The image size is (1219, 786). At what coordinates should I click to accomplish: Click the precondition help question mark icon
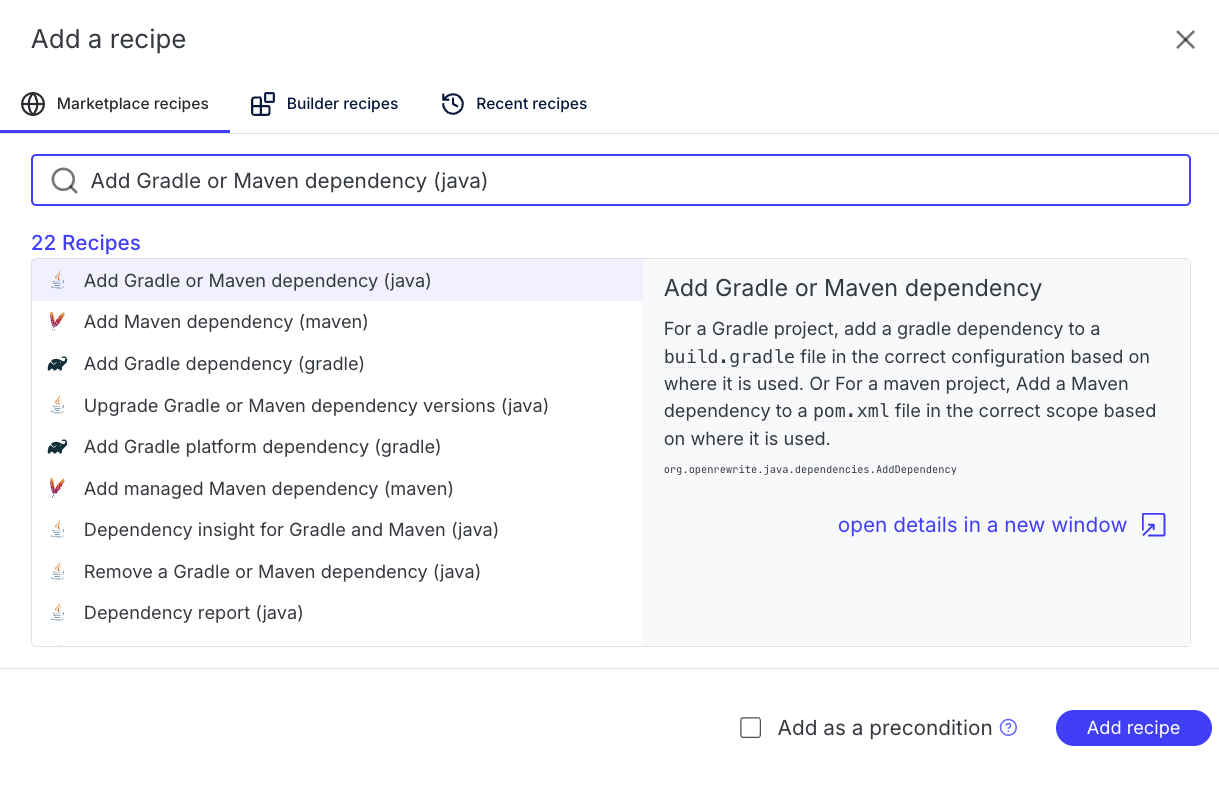(x=1009, y=728)
